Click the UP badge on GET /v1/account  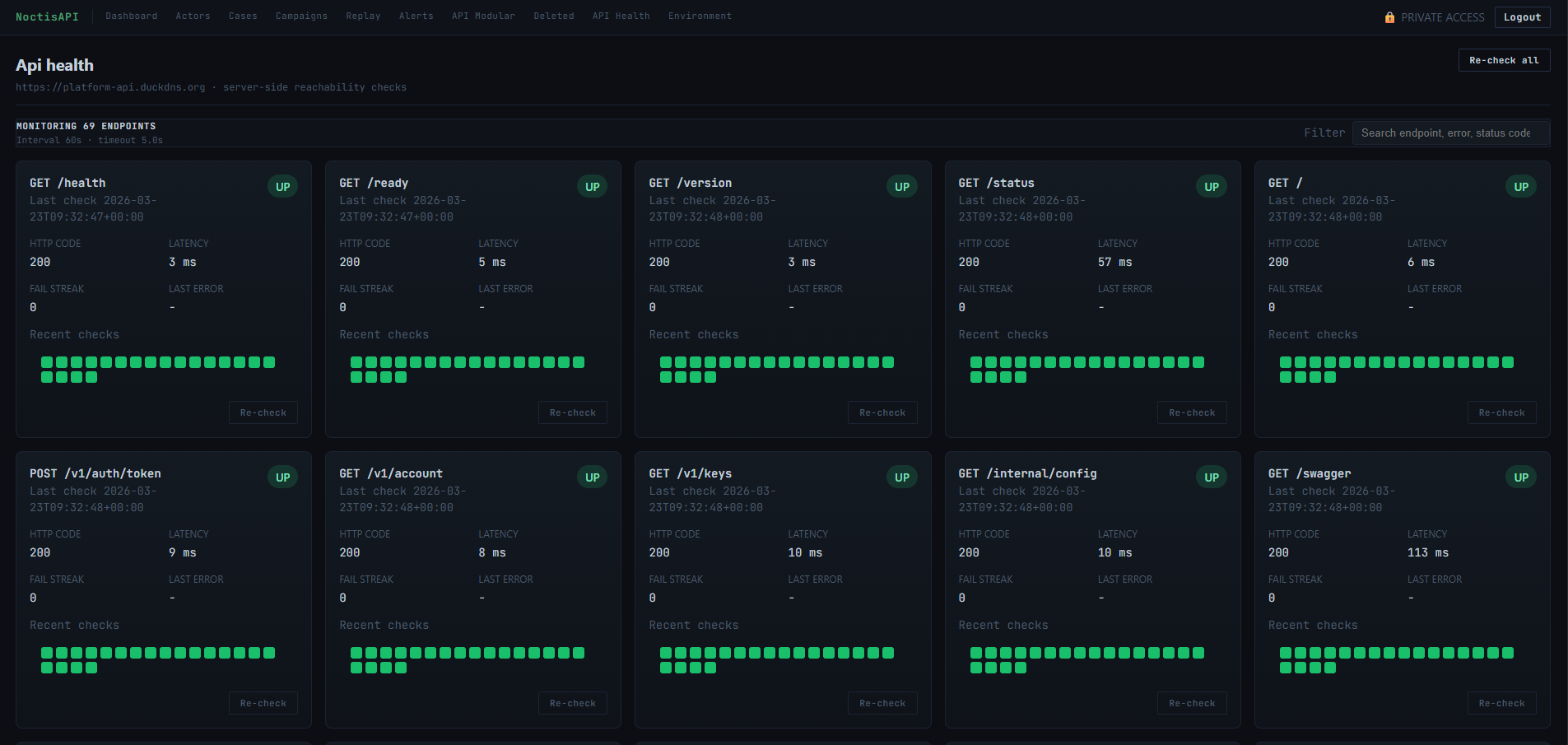[x=592, y=477]
